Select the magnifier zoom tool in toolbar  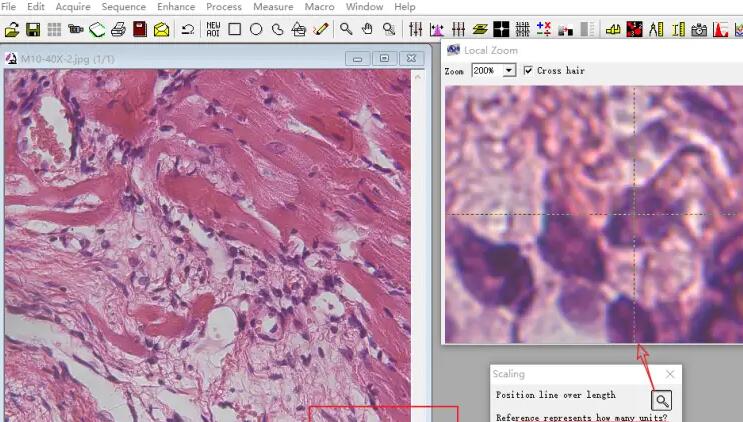(346, 30)
